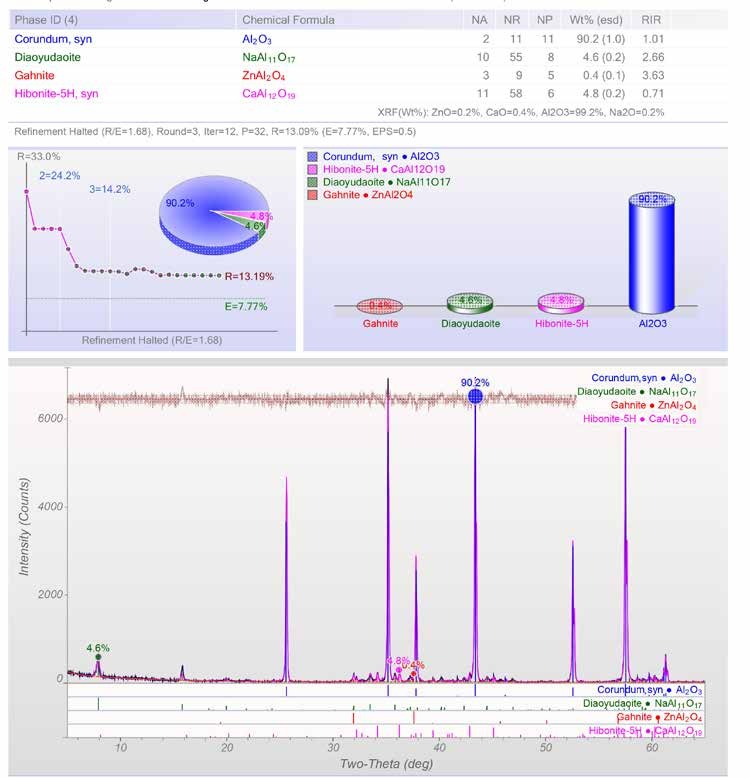Click the Hibonite-5H entry in the pattern legend

pos(639,419)
